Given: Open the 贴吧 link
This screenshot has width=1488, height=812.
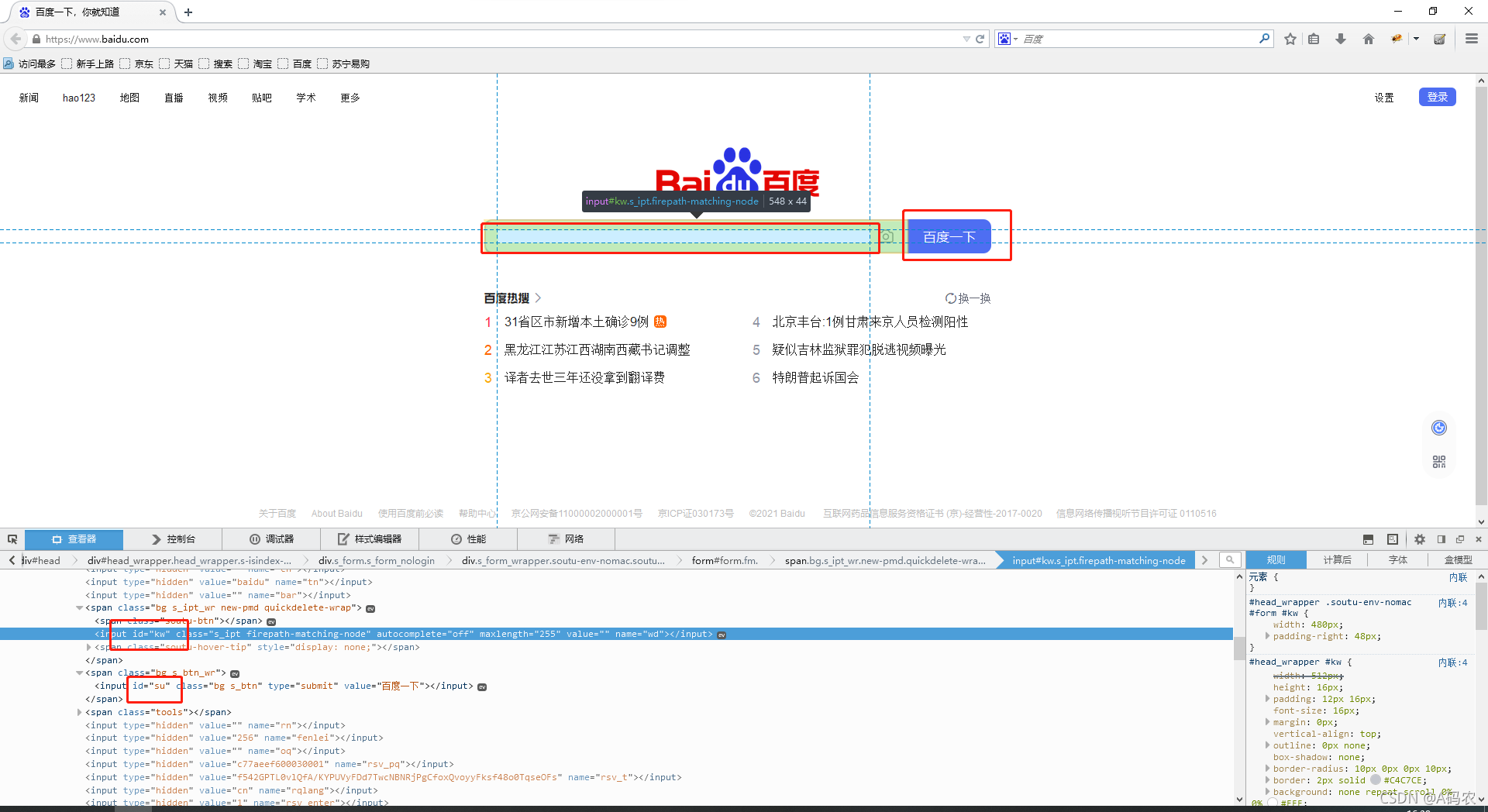Looking at the screenshot, I should pos(262,98).
